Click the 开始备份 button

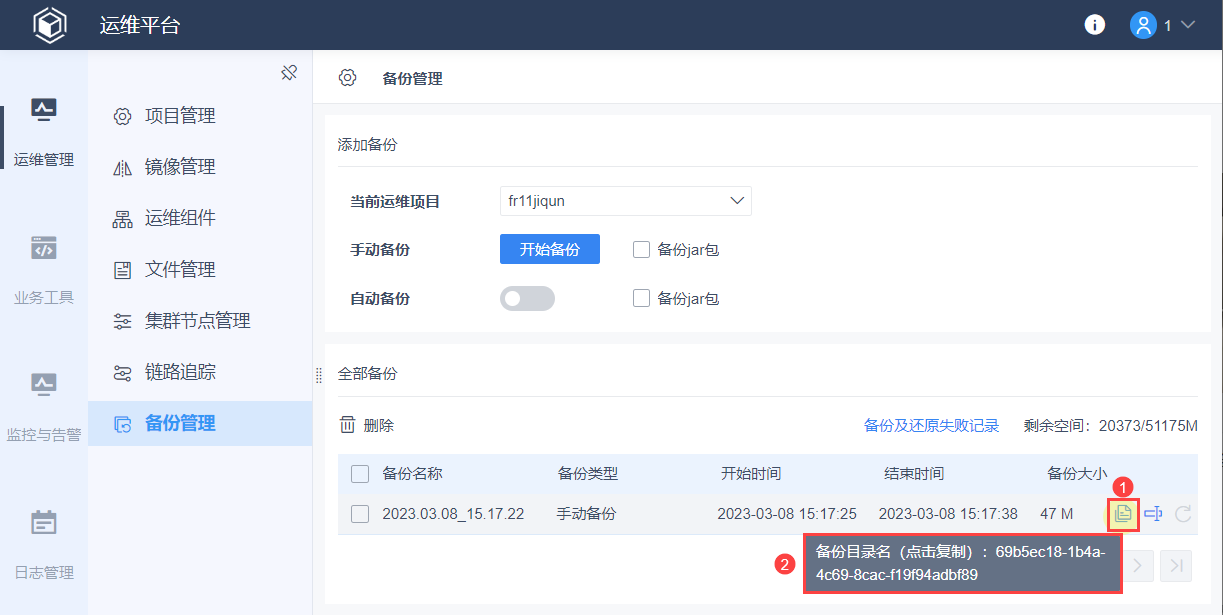click(x=550, y=249)
